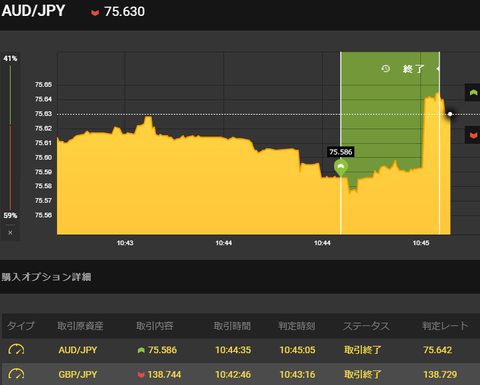The image size is (480, 385).
Task: Click the clock history icon beside 終了
Action: (386, 69)
